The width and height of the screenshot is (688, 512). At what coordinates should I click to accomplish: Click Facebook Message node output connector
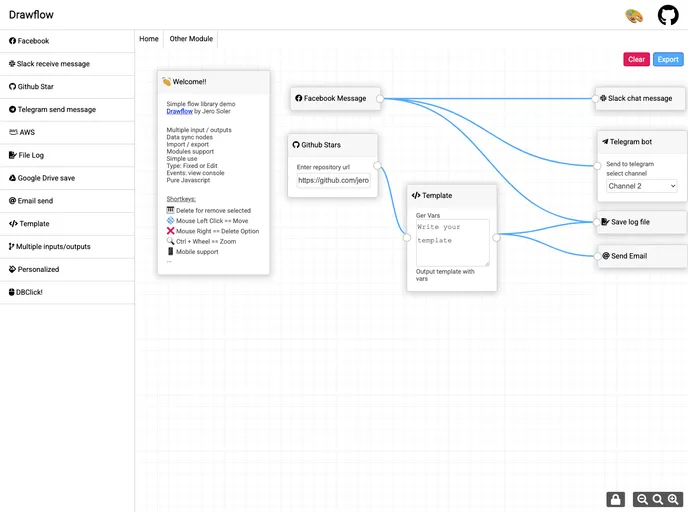coord(380,99)
